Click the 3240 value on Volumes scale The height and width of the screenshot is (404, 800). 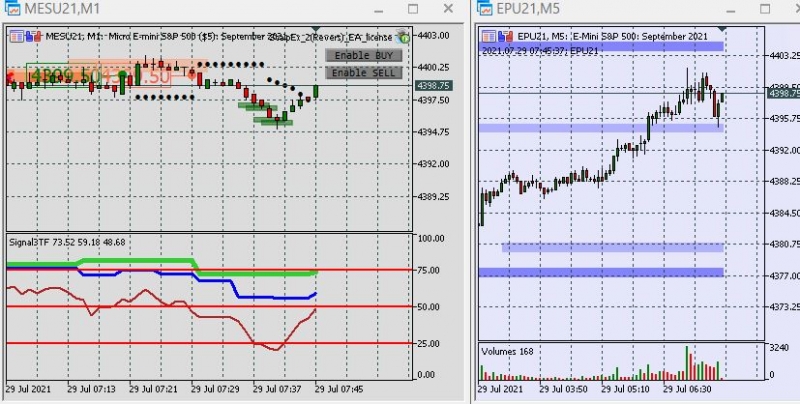tap(779, 348)
